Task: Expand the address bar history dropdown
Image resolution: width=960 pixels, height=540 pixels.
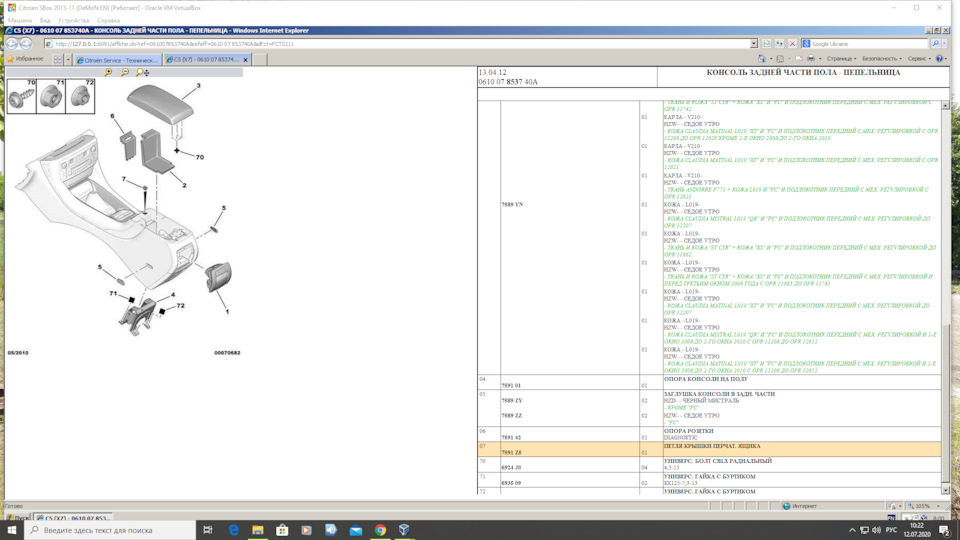Action: 754,44
